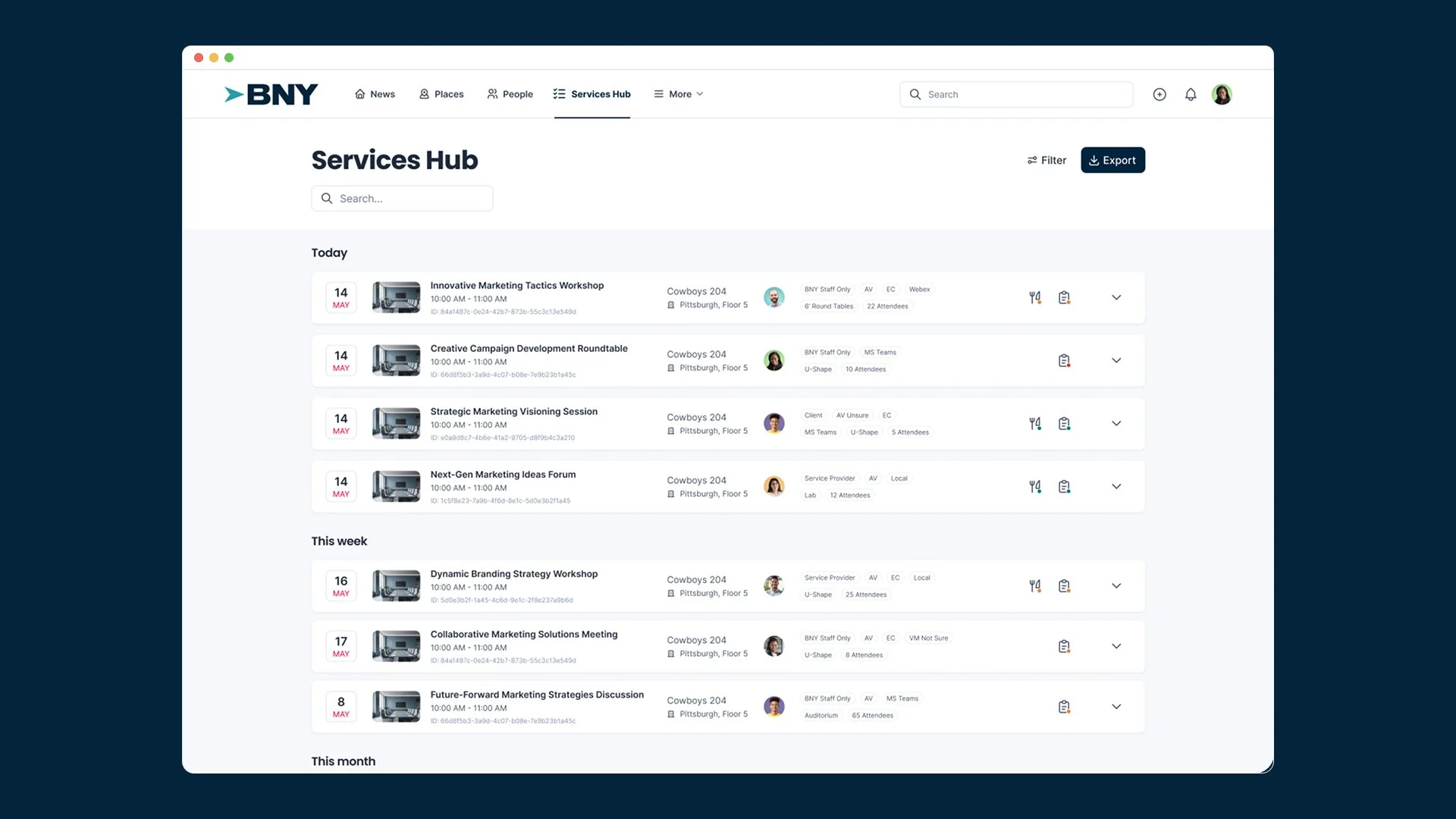
Task: Switch to the News tab
Action: click(375, 94)
